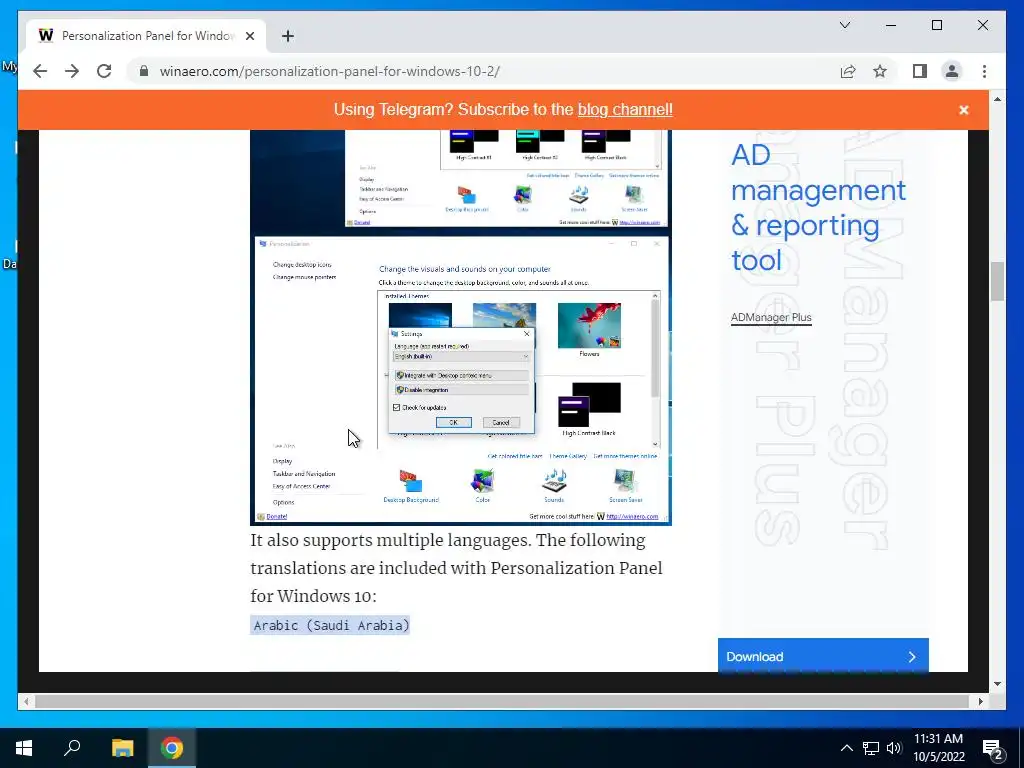The image size is (1024, 768).
Task: Reload the winaero page
Action: click(104, 71)
